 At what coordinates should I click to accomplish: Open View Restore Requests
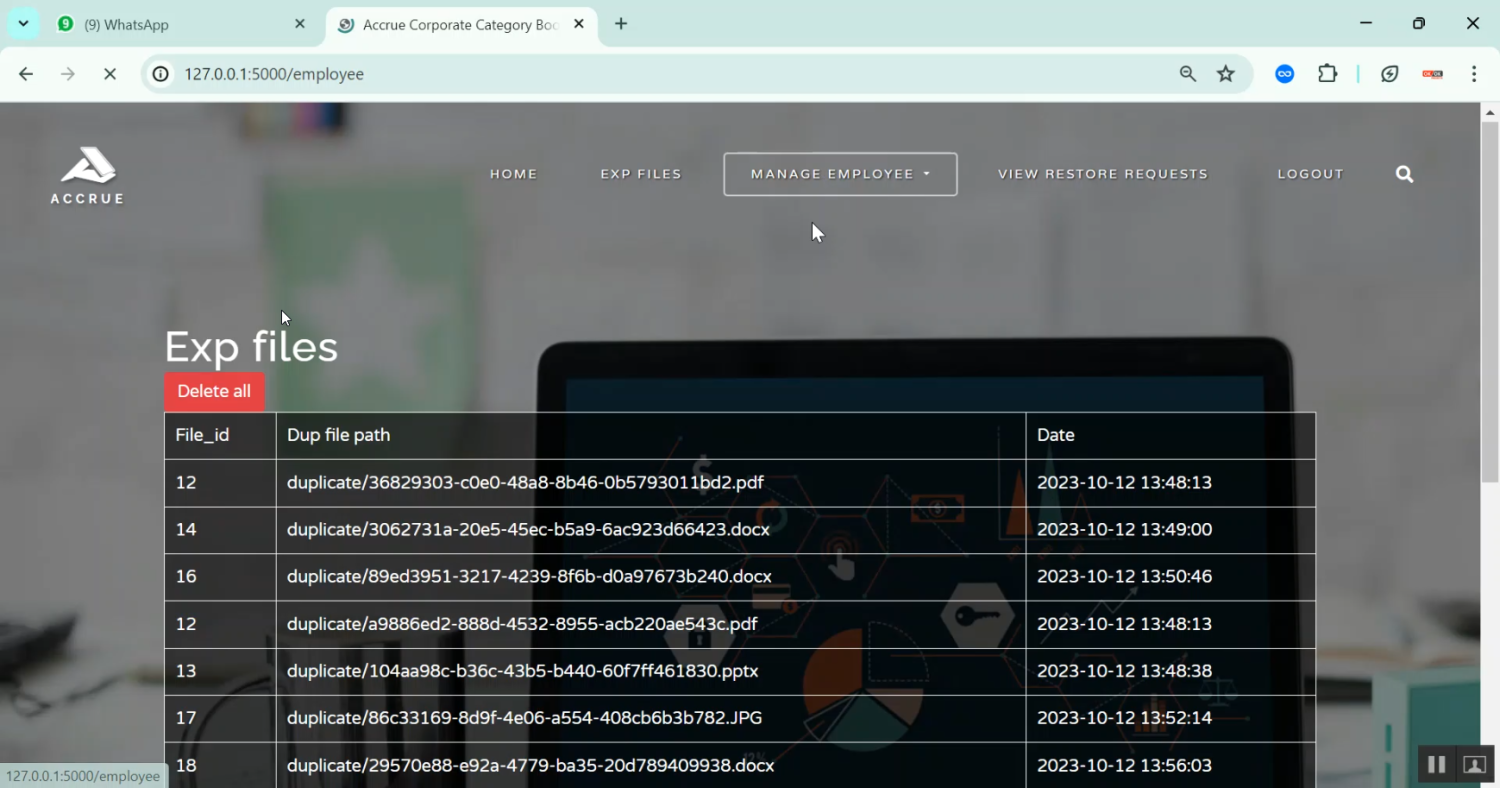click(1103, 174)
